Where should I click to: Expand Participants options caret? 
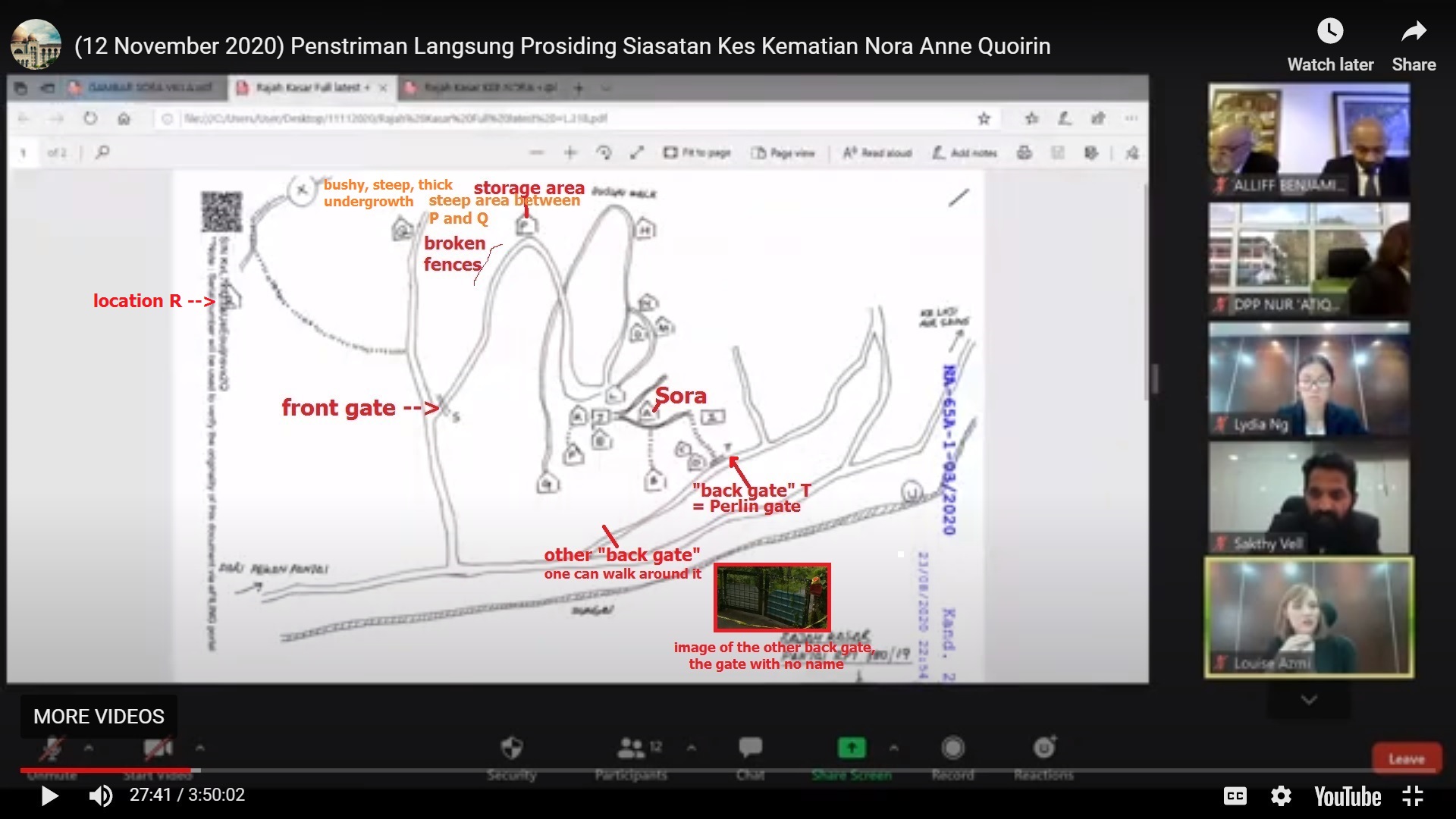(x=692, y=748)
